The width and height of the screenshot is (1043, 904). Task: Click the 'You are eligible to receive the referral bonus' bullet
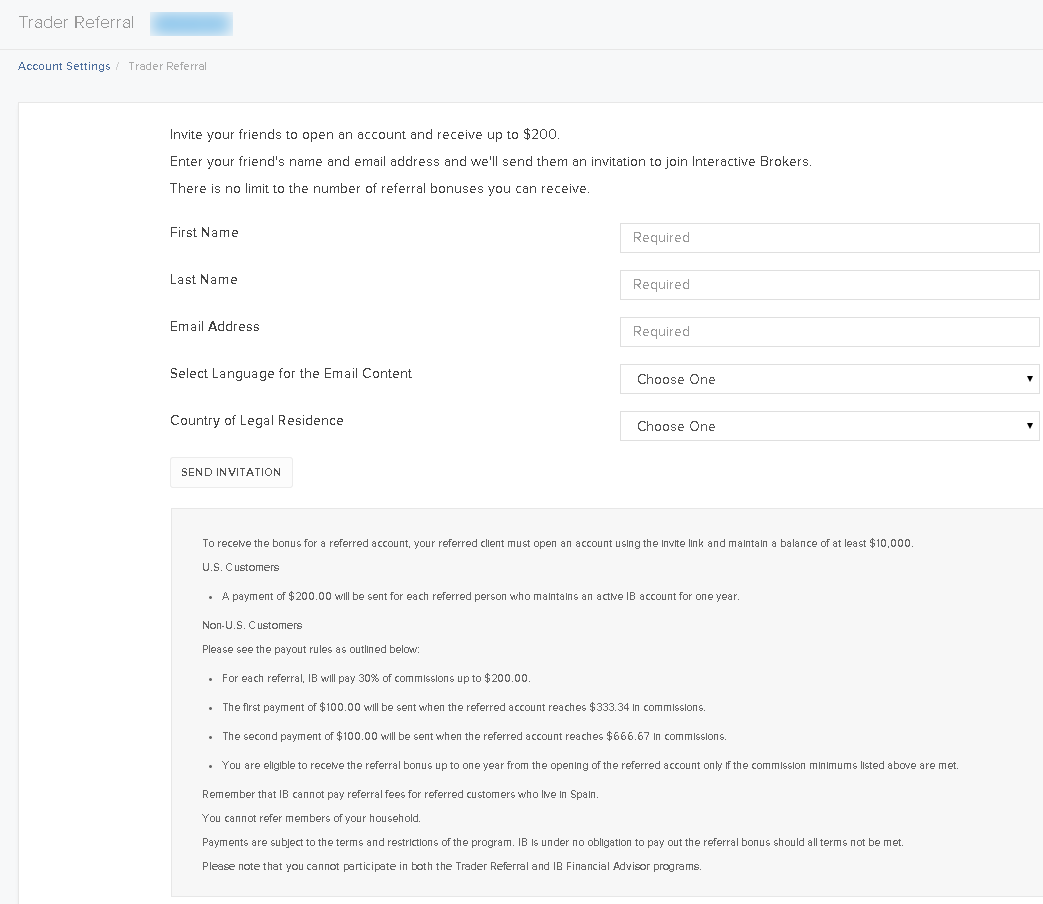pyautogui.click(x=591, y=766)
